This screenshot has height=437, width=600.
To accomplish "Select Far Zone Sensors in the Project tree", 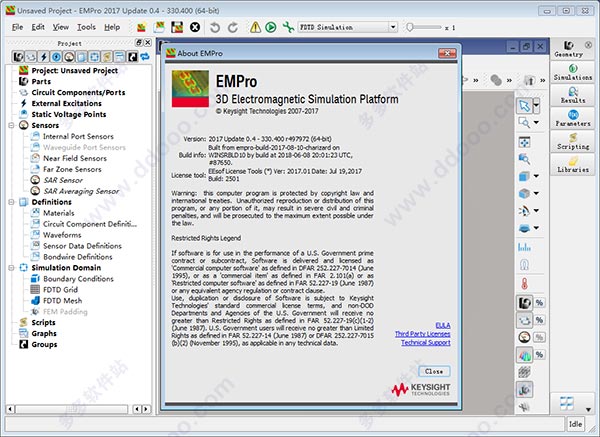I will (72, 169).
